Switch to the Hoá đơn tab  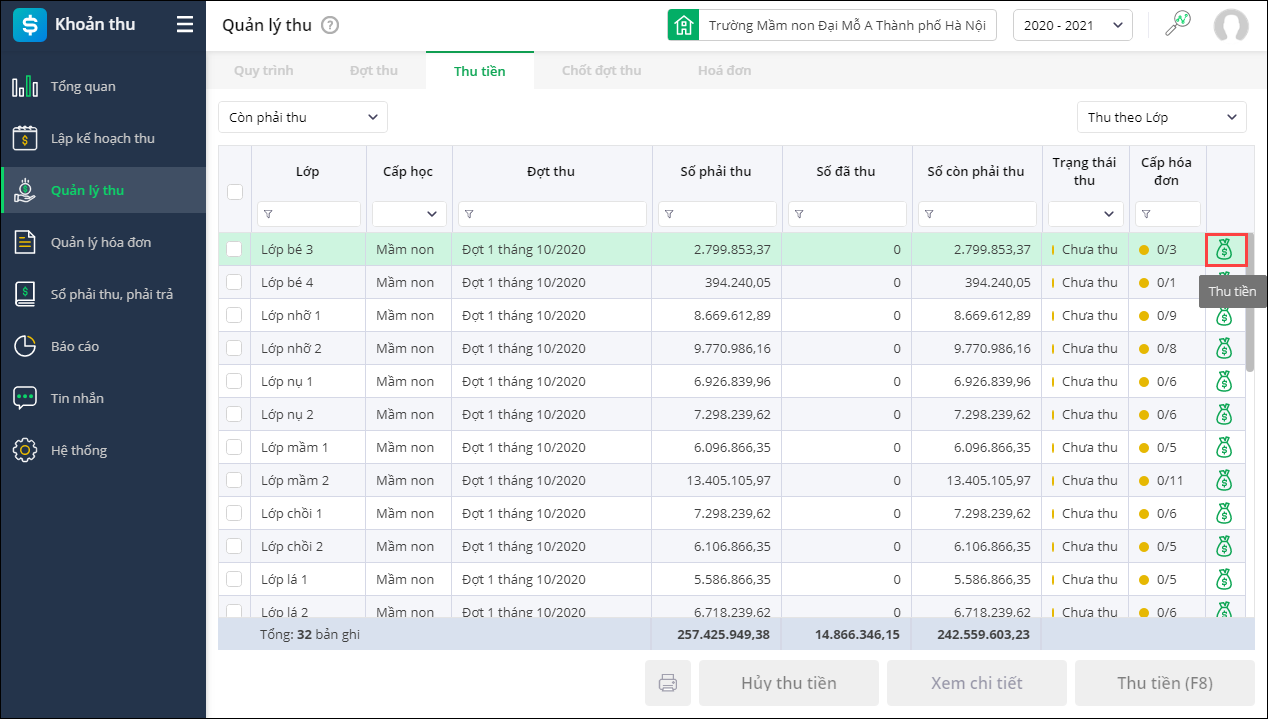(x=724, y=71)
